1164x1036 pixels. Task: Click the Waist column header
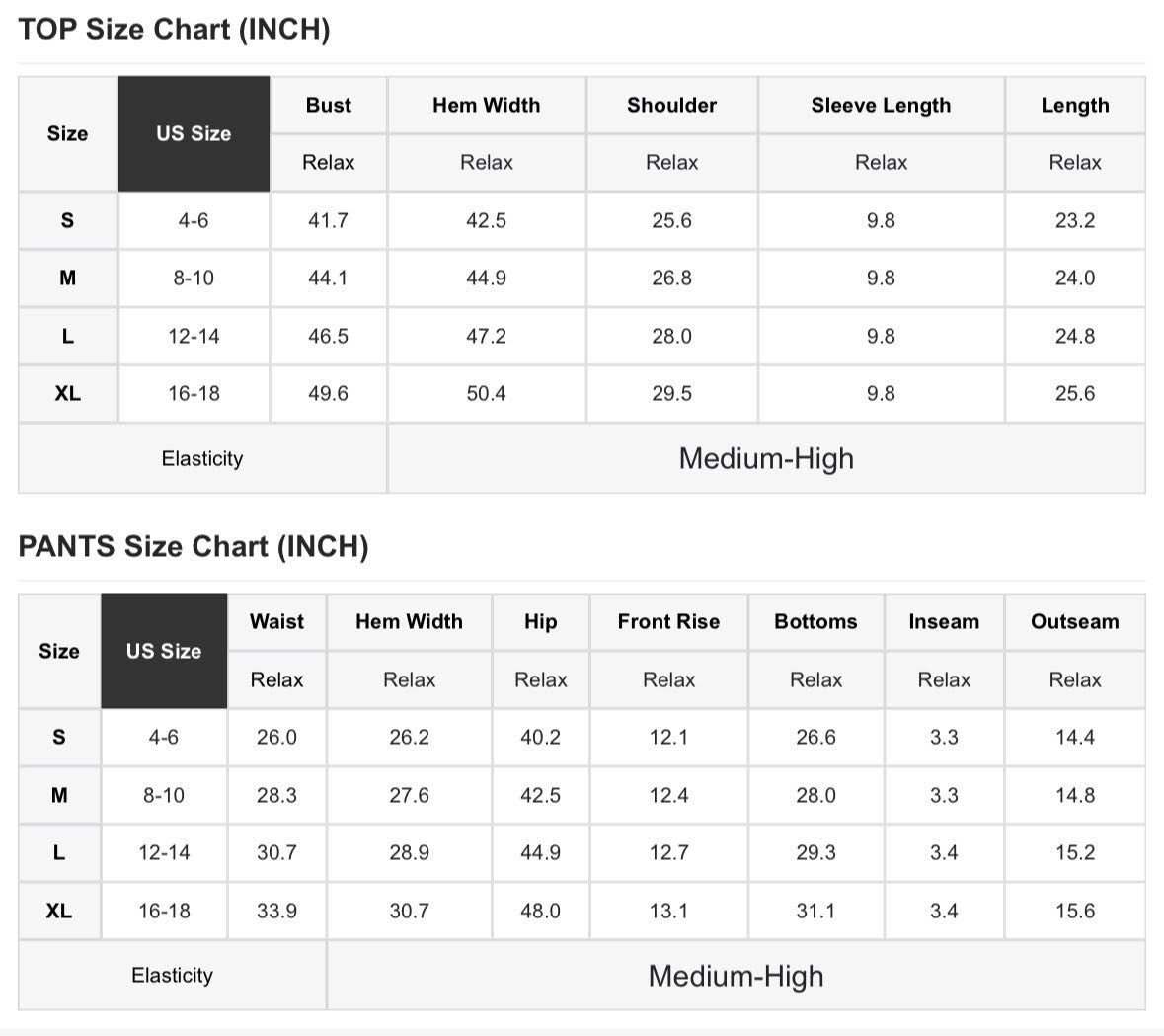click(276, 621)
